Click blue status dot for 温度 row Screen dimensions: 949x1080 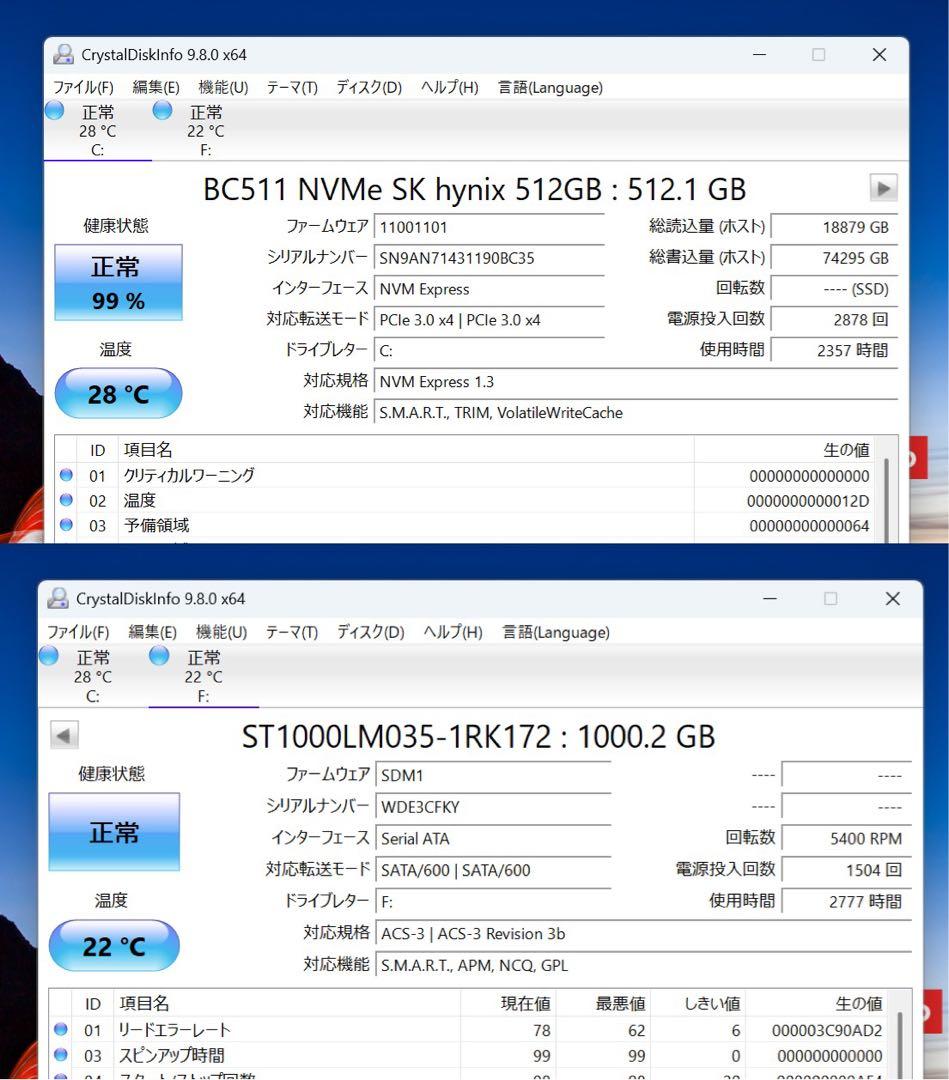point(66,500)
